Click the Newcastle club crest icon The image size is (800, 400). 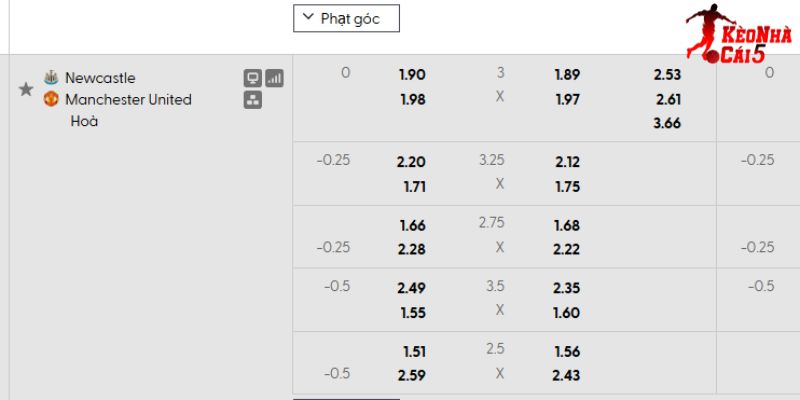coord(51,77)
